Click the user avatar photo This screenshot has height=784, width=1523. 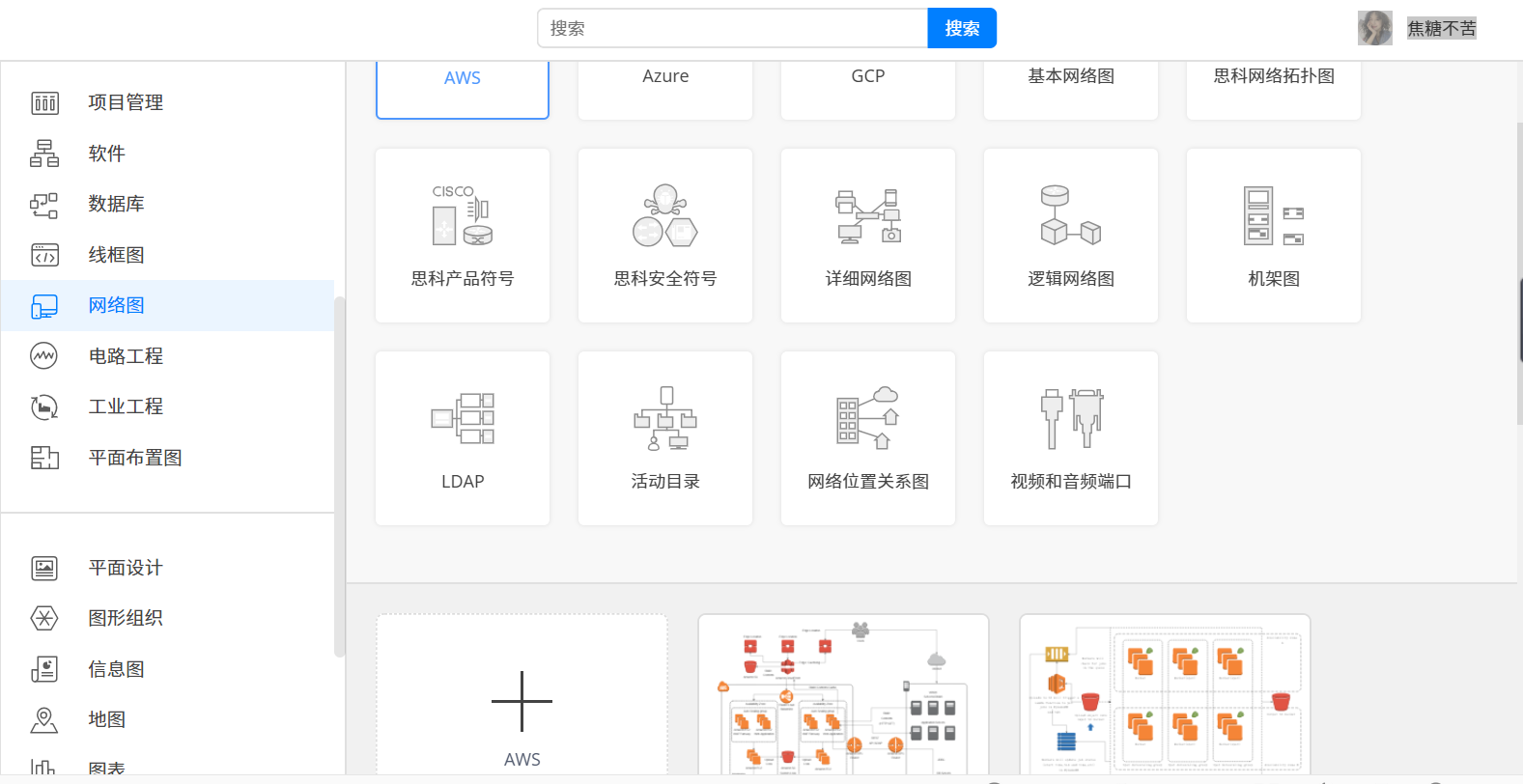click(1375, 28)
